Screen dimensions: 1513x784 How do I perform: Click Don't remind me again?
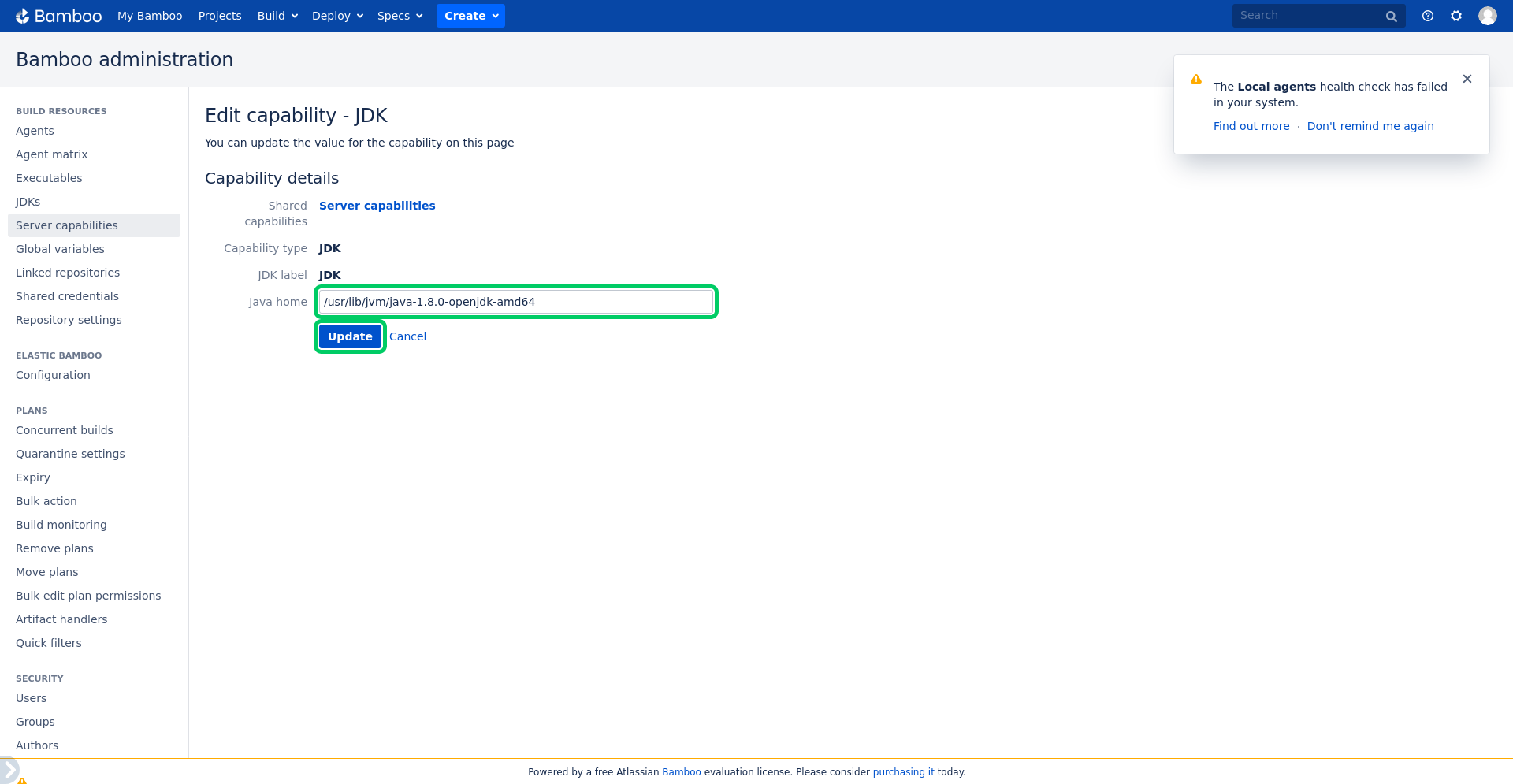[x=1370, y=126]
